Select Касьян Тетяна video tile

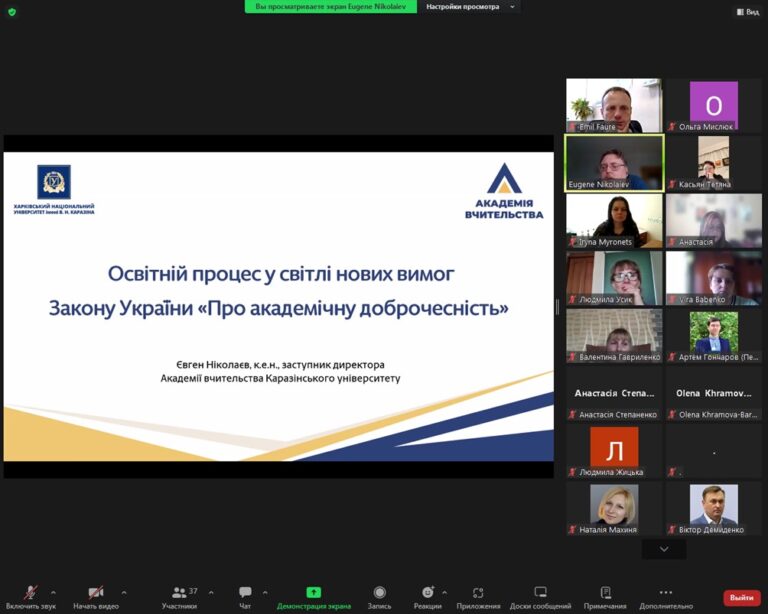pyautogui.click(x=714, y=163)
